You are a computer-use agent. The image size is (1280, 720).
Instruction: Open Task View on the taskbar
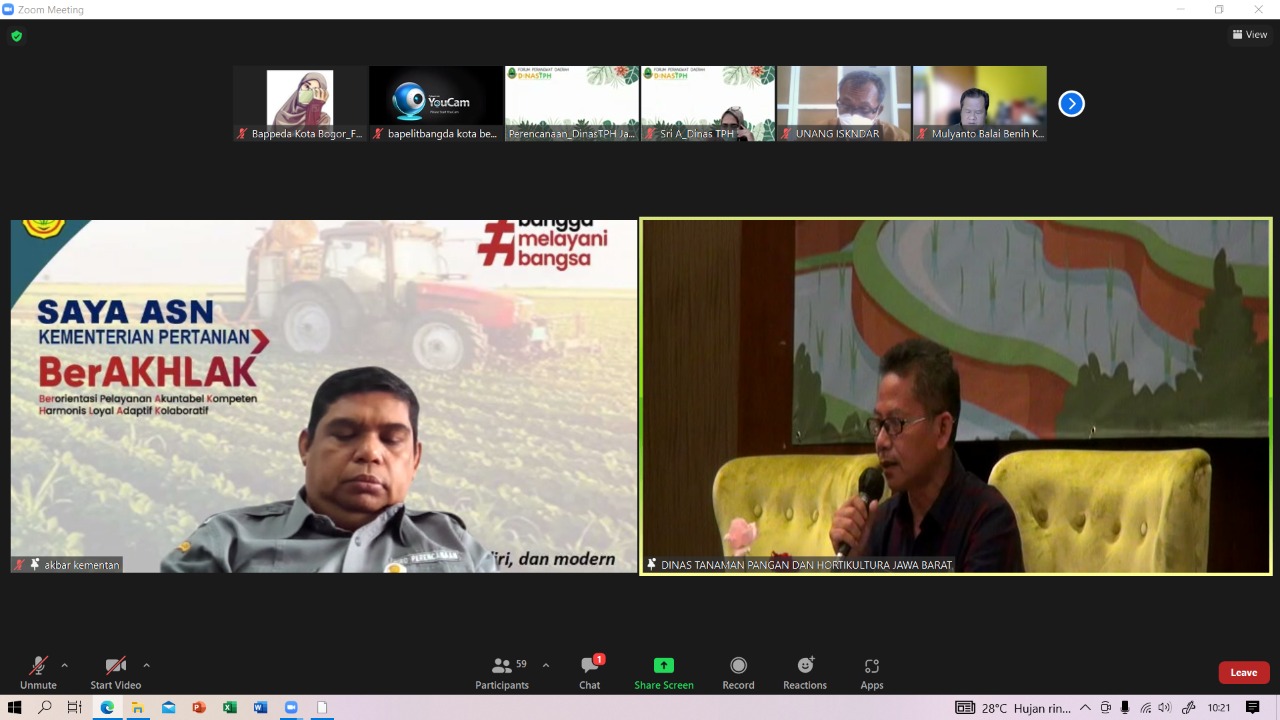click(x=75, y=707)
